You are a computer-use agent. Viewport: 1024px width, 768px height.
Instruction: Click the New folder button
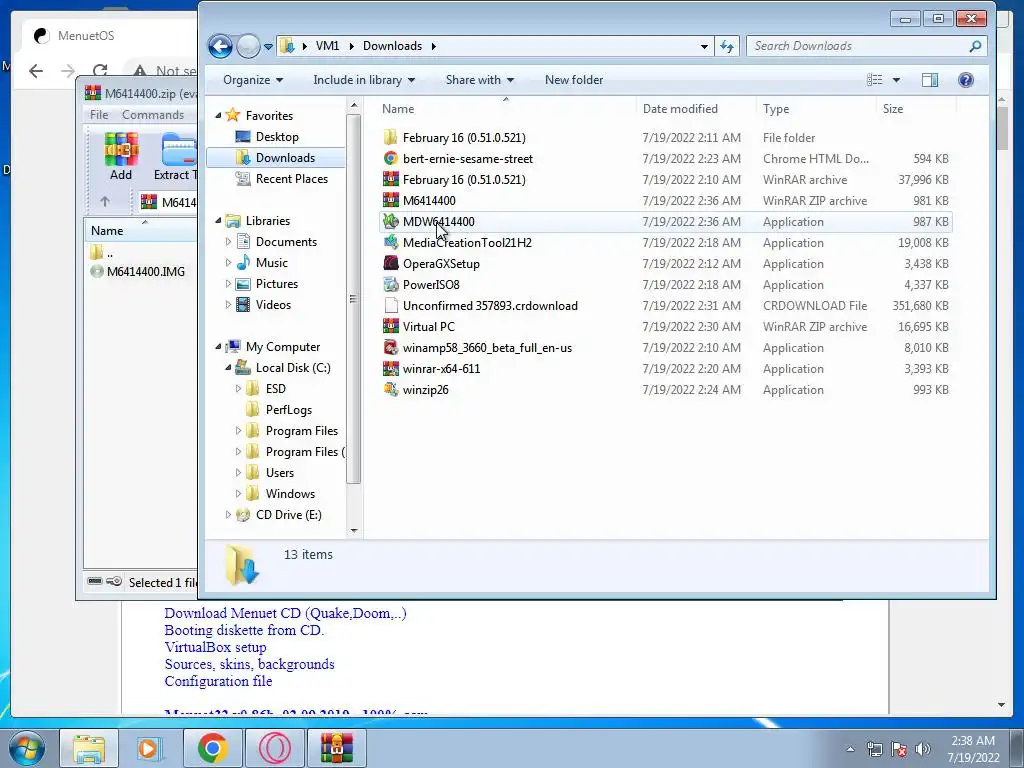coord(574,80)
